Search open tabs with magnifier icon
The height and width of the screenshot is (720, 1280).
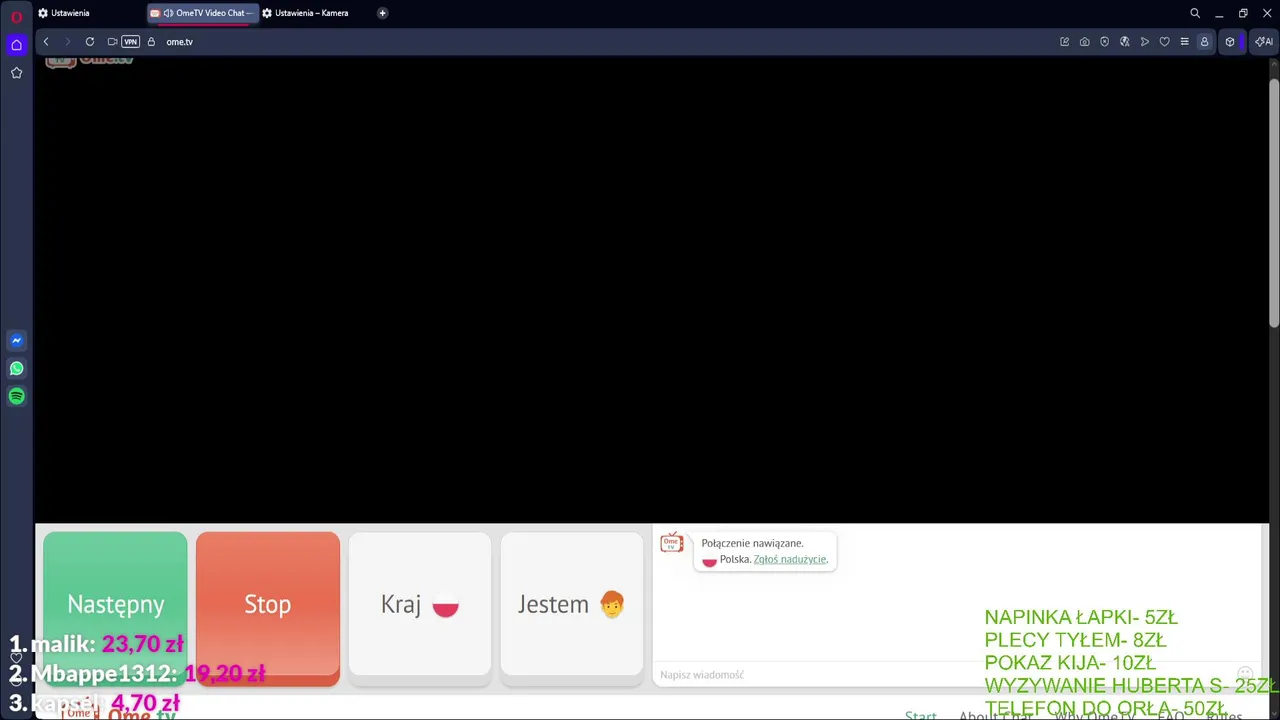[1195, 13]
